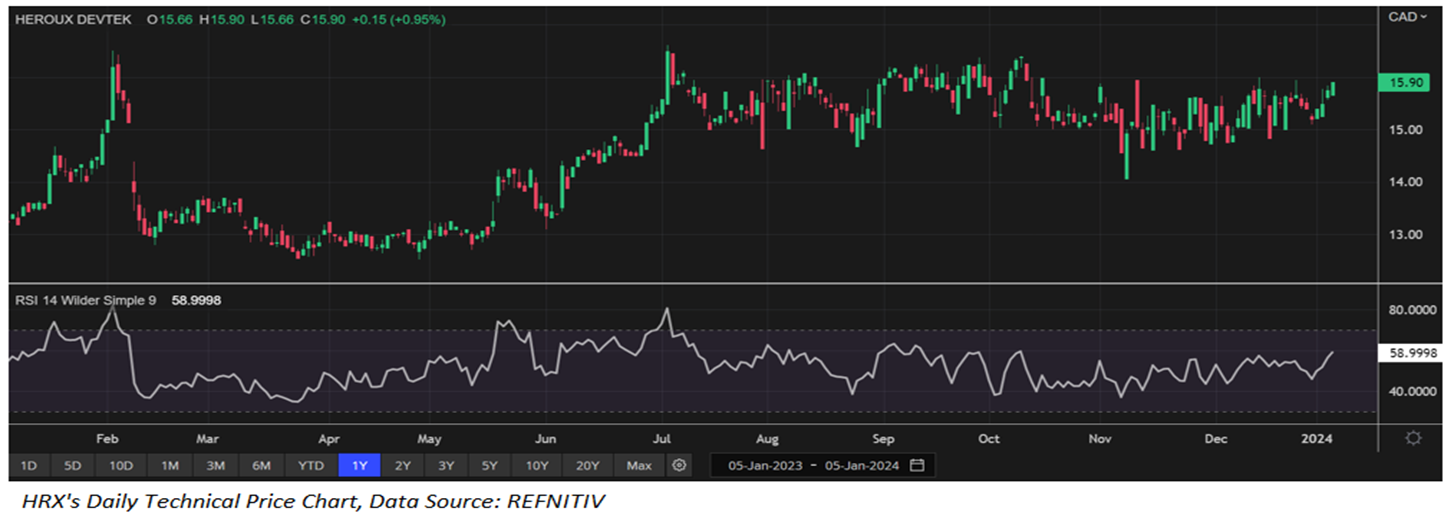The height and width of the screenshot is (520, 1454).
Task: Click the highlighted 1Y range button
Action: click(359, 465)
